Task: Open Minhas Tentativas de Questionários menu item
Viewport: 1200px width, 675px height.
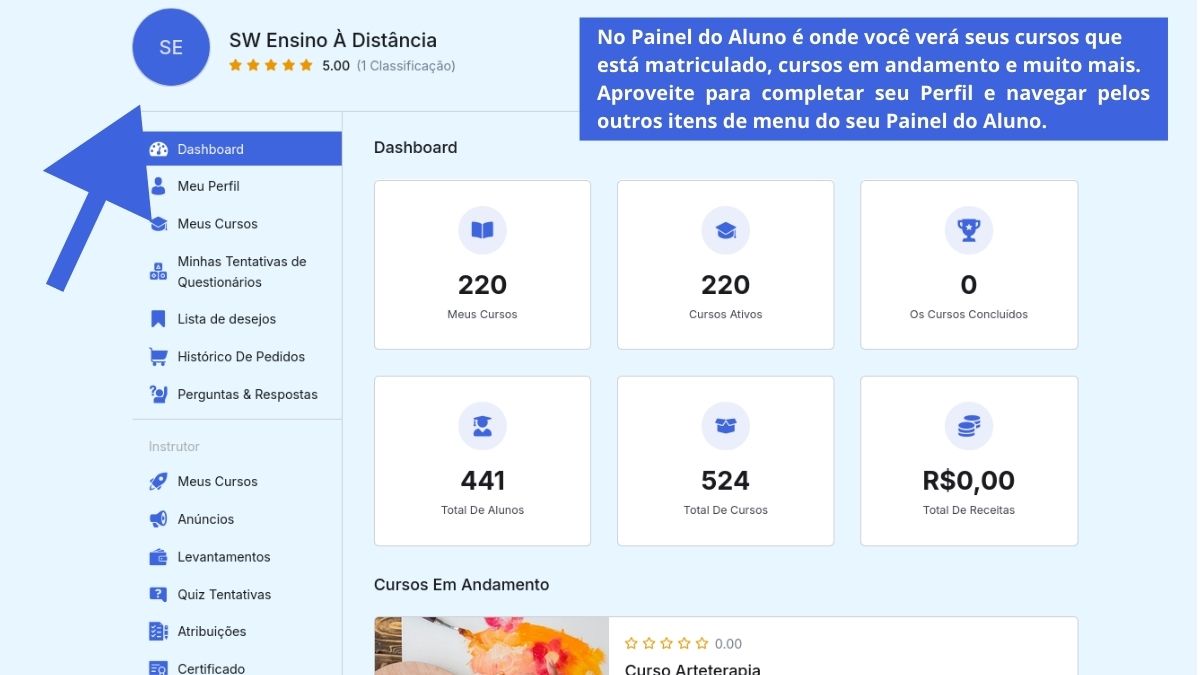Action: coord(241,271)
